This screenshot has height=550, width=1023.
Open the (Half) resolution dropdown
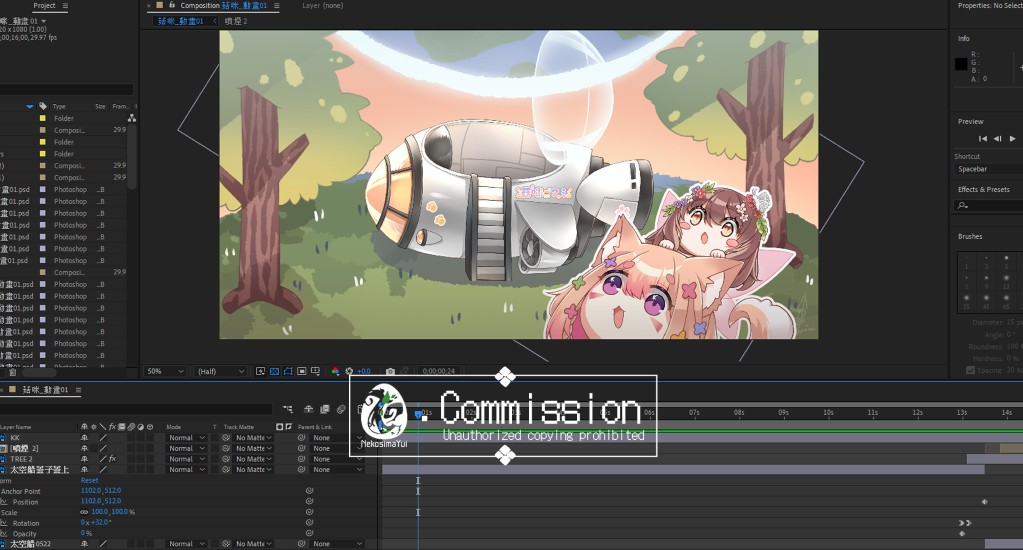click(220, 371)
